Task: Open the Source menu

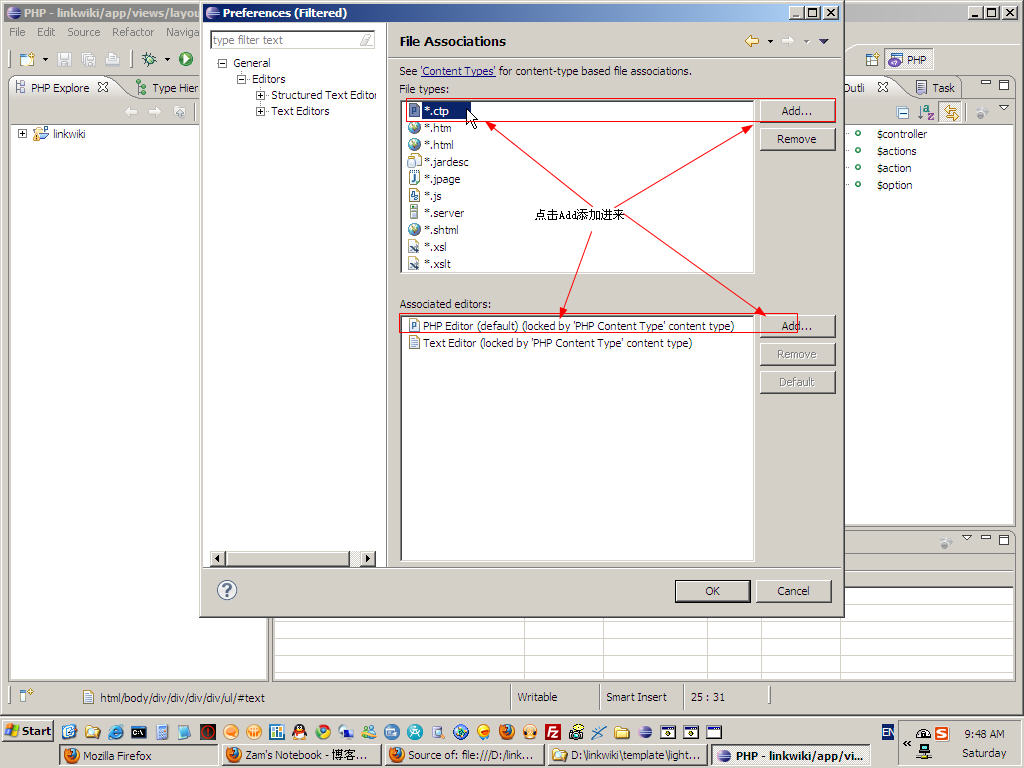Action: [84, 32]
